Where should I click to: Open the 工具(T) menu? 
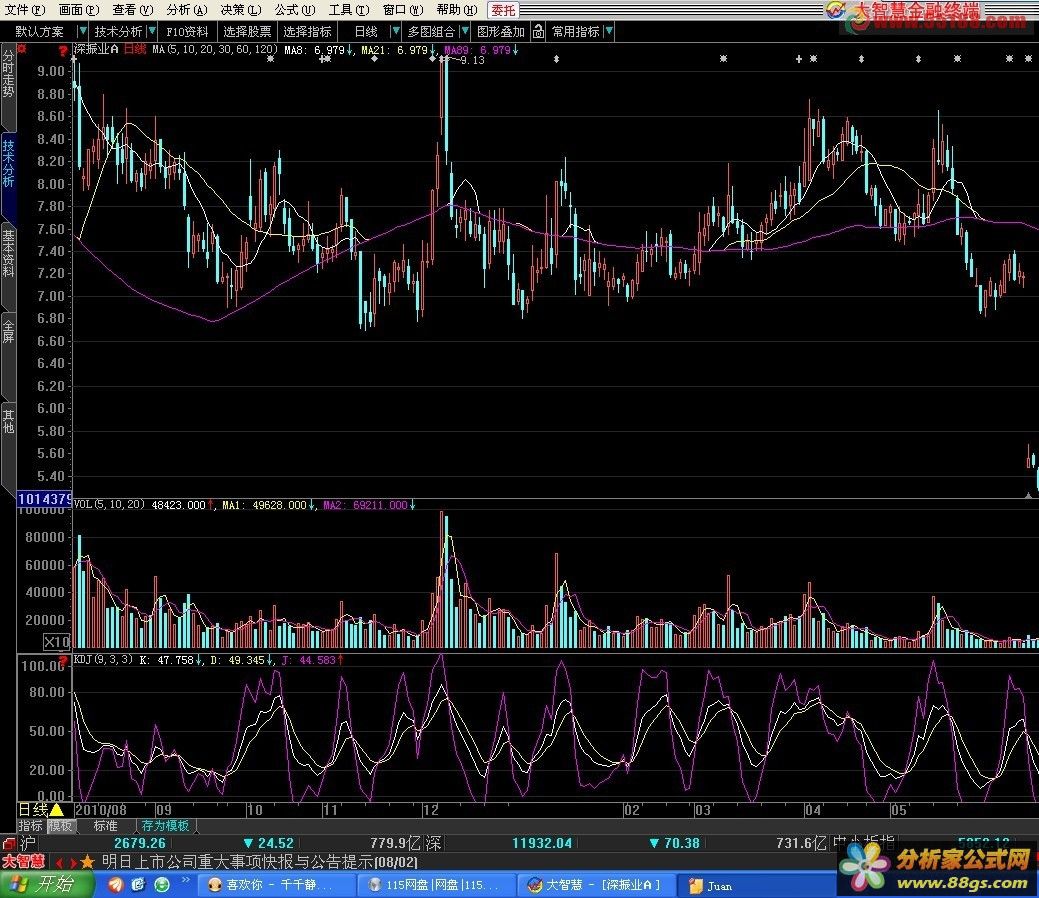click(349, 10)
